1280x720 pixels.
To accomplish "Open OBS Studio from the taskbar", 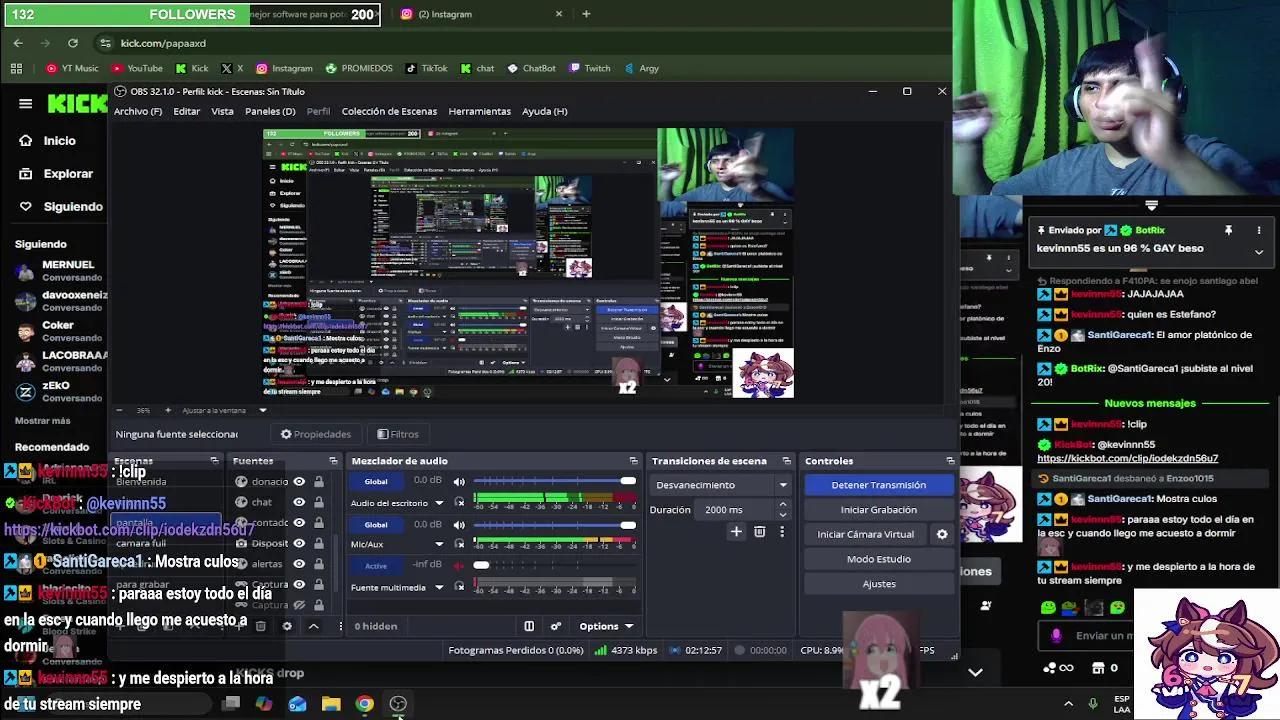I will point(398,704).
